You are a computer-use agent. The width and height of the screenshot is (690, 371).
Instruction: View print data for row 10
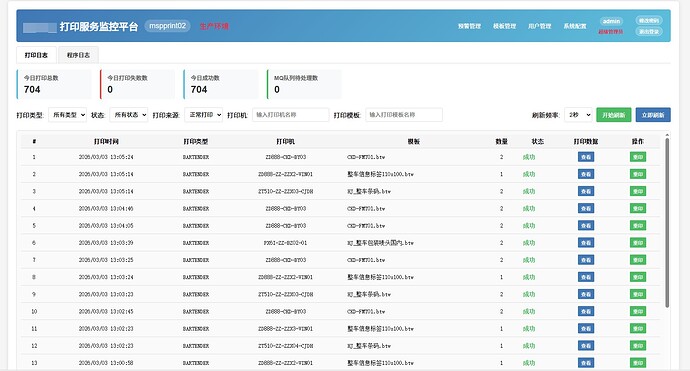586,312
